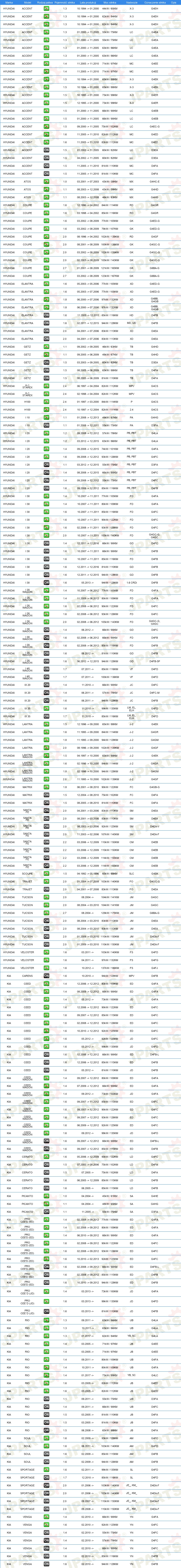Click the diesel ON icon in i30 WAGON D4FB-SP row
Image resolution: width=181 pixels, height=1568 pixels.
point(46,661)
